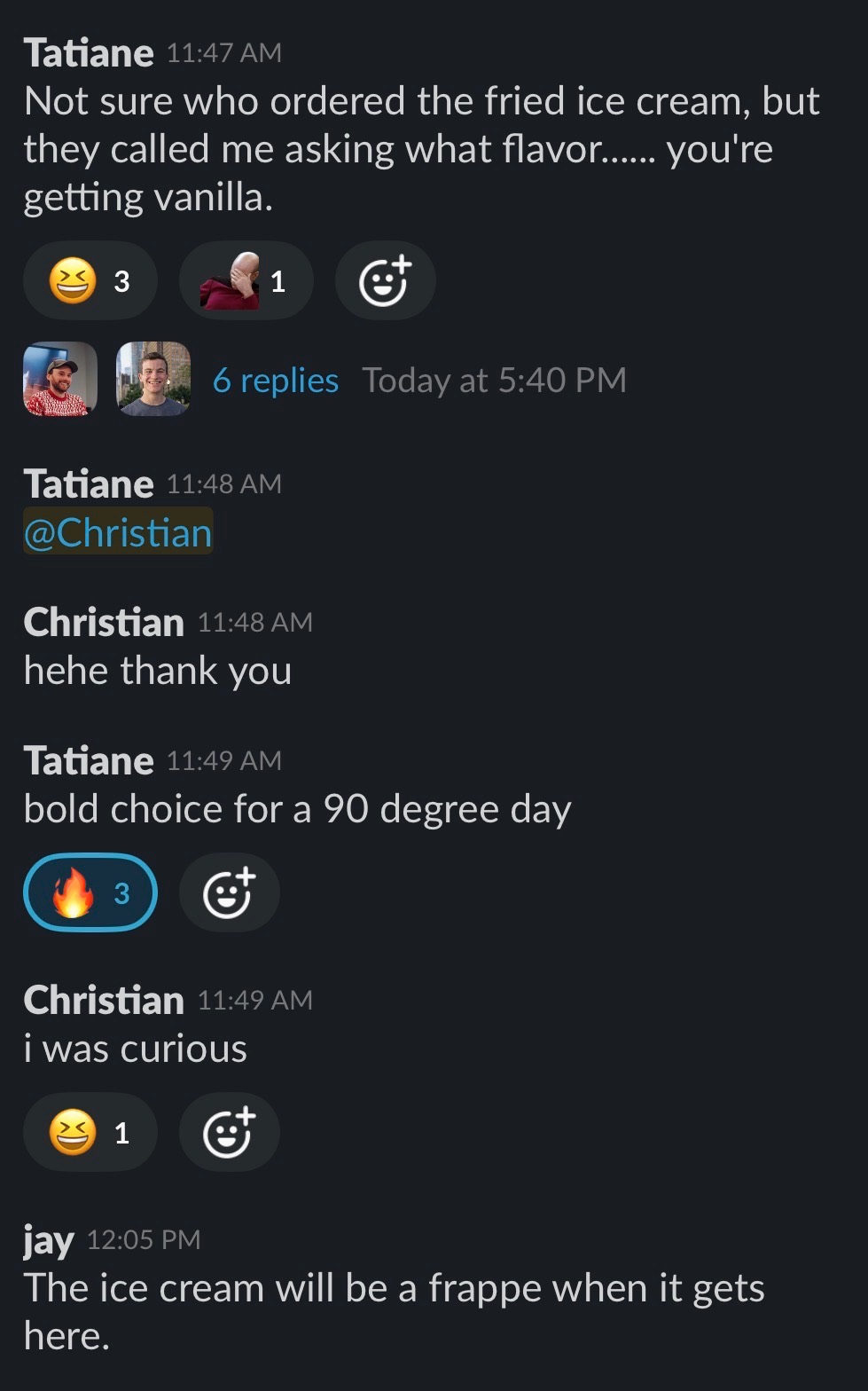Add reaction to the 90 degree day message

pos(230,892)
